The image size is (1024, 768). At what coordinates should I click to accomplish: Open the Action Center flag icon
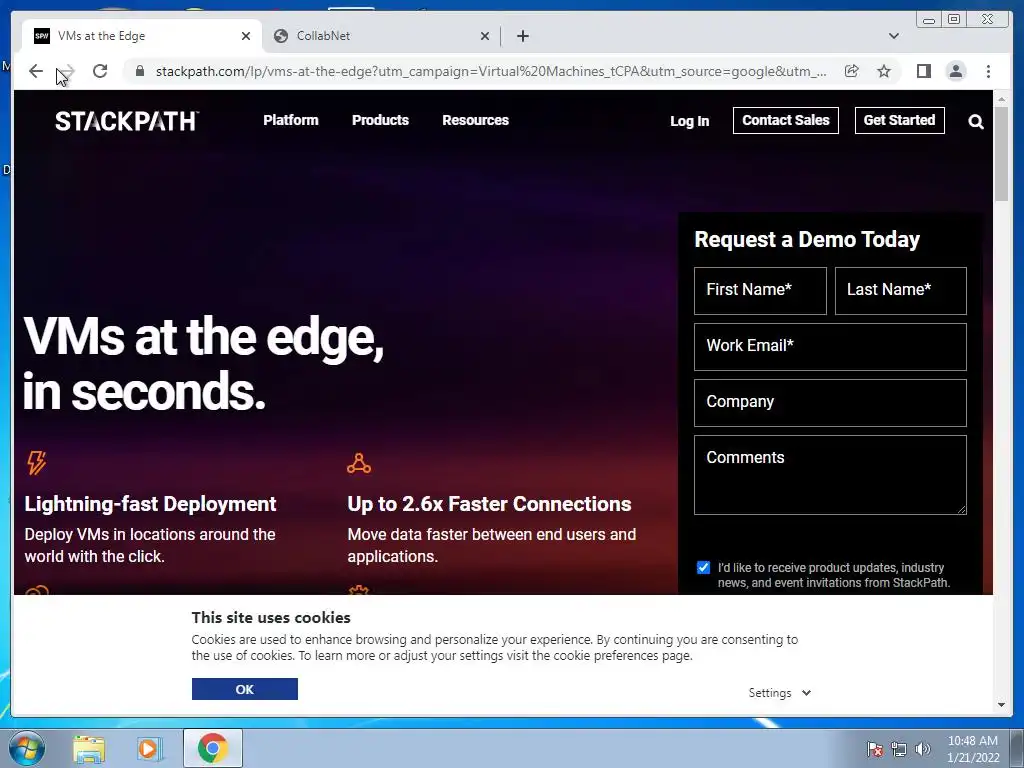pyautogui.click(x=875, y=749)
